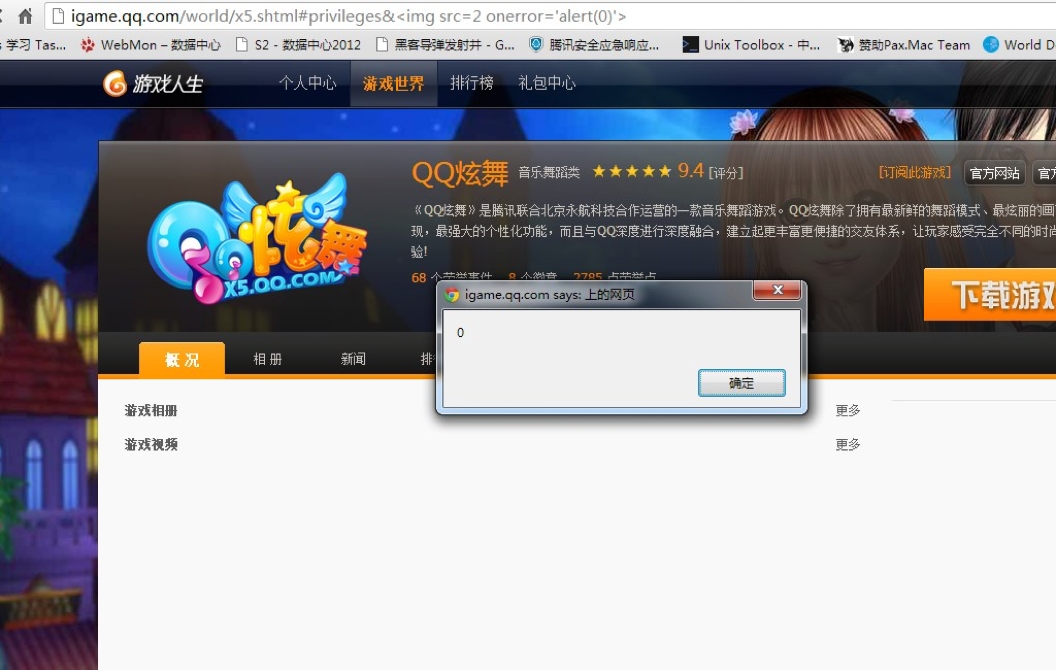
Task: Open the World globe bookmark
Action: pos(1018,45)
